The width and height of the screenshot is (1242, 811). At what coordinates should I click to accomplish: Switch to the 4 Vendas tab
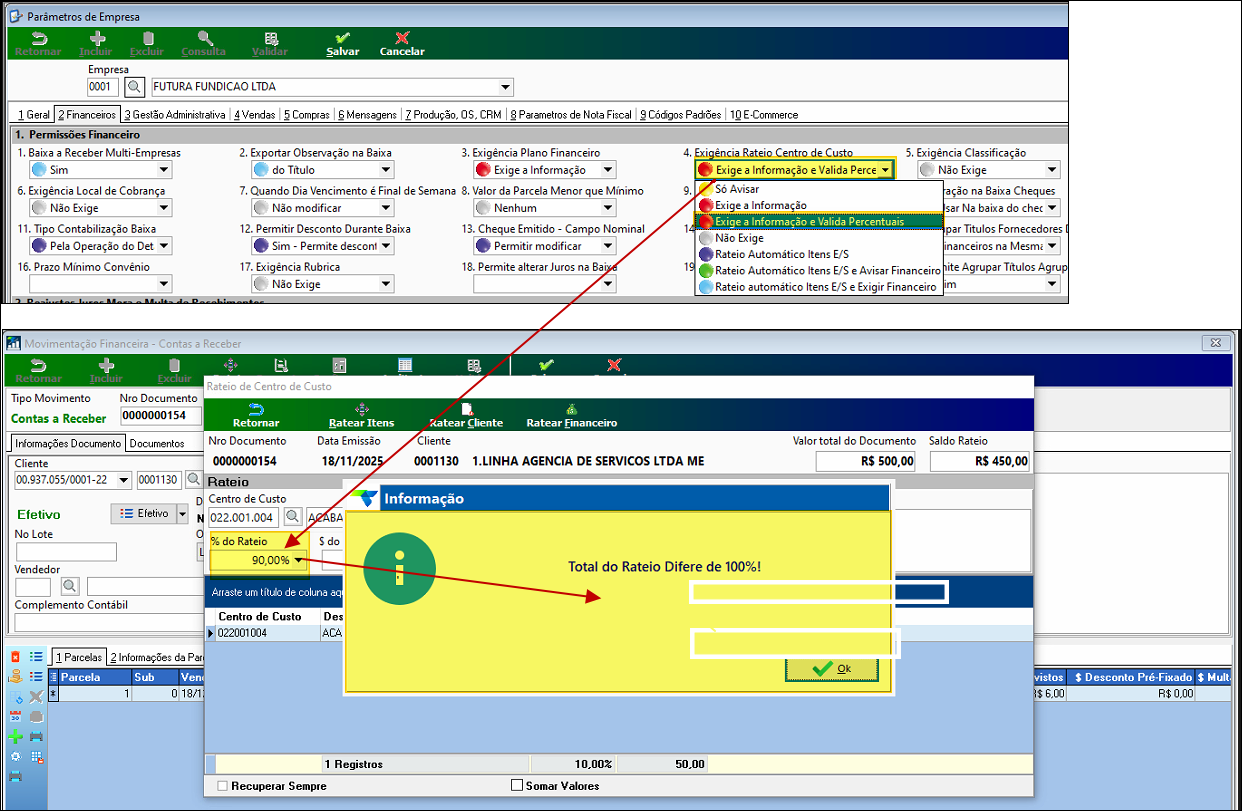(254, 115)
